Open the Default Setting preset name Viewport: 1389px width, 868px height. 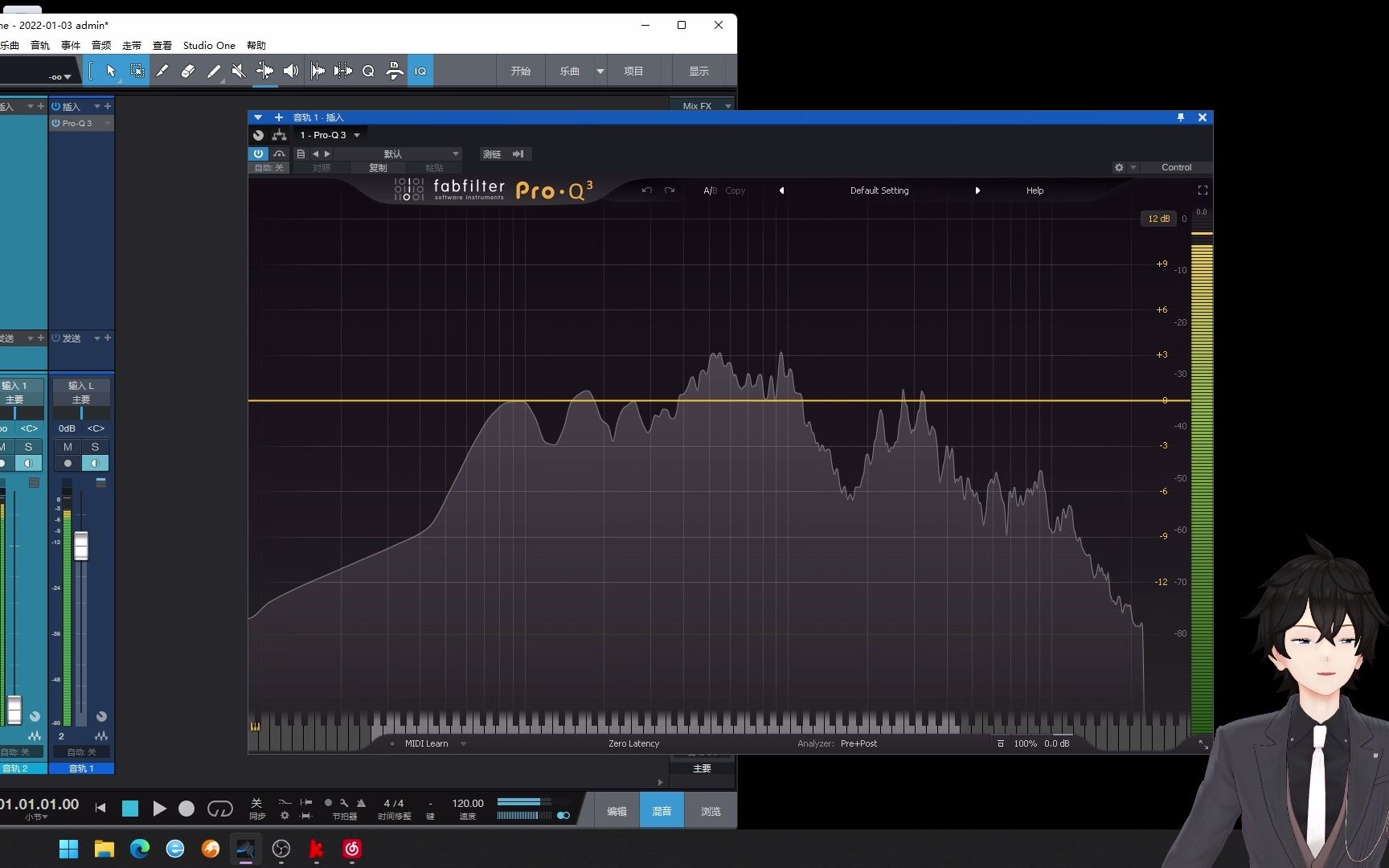point(879,190)
